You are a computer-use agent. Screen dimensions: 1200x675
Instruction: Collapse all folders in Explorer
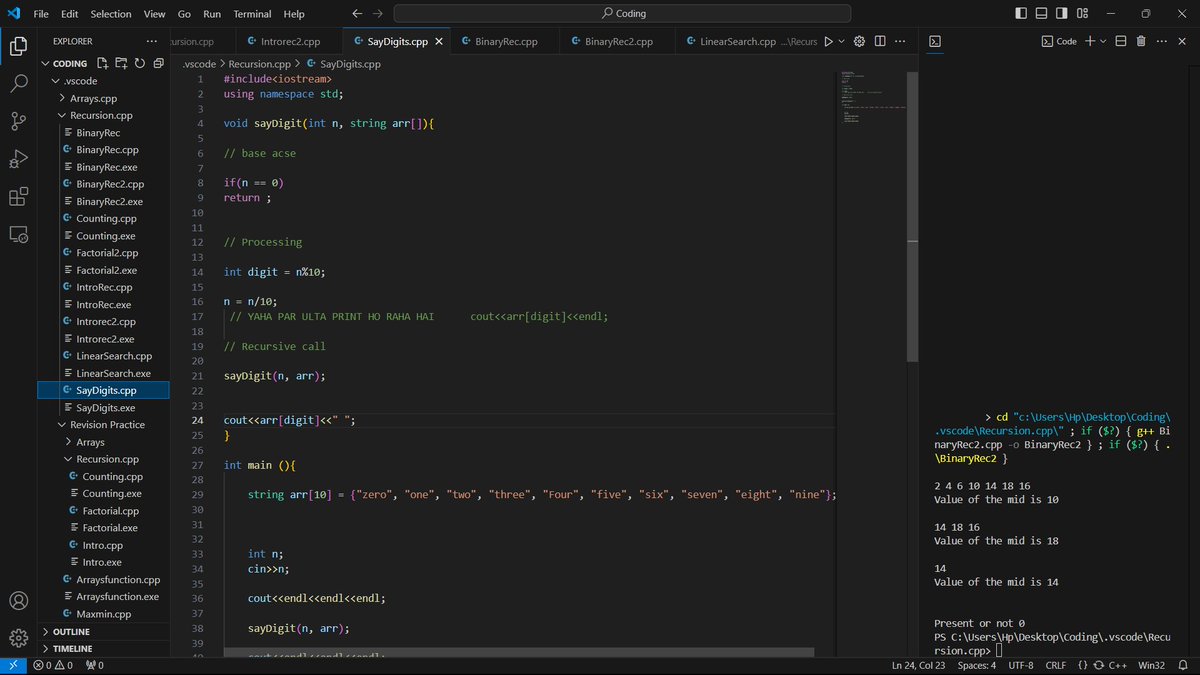(157, 63)
